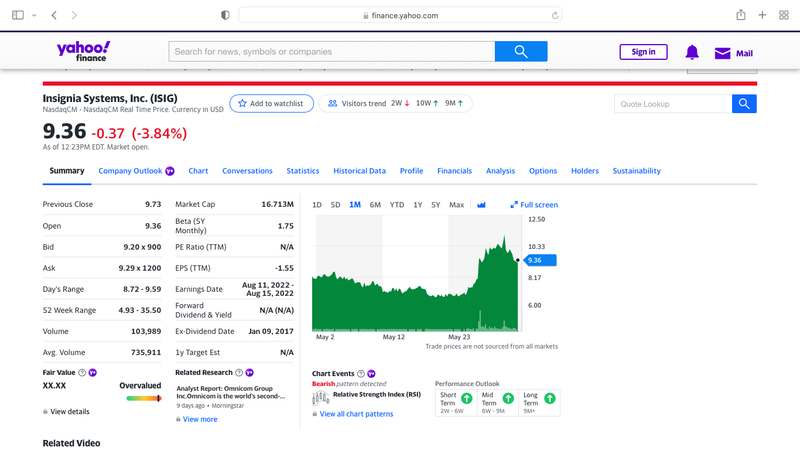This screenshot has height=450, width=800.
Task: Show Safari tab overview grid
Action: pos(784,15)
